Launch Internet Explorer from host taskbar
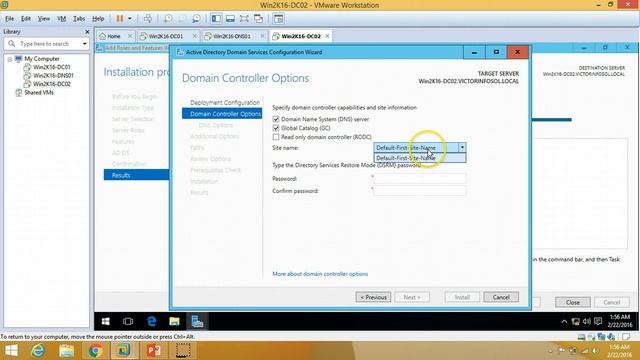Viewport: 640px width, 360px height. tap(38, 351)
